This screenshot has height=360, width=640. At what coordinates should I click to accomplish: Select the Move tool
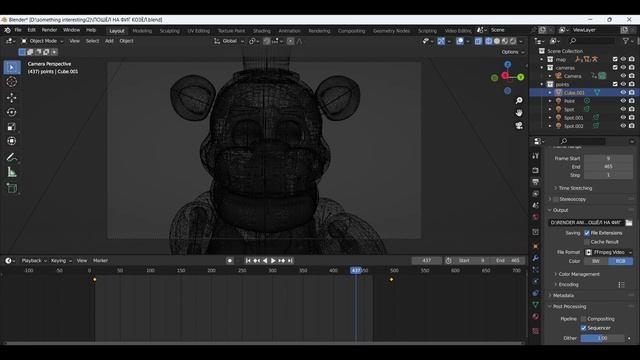click(12, 97)
